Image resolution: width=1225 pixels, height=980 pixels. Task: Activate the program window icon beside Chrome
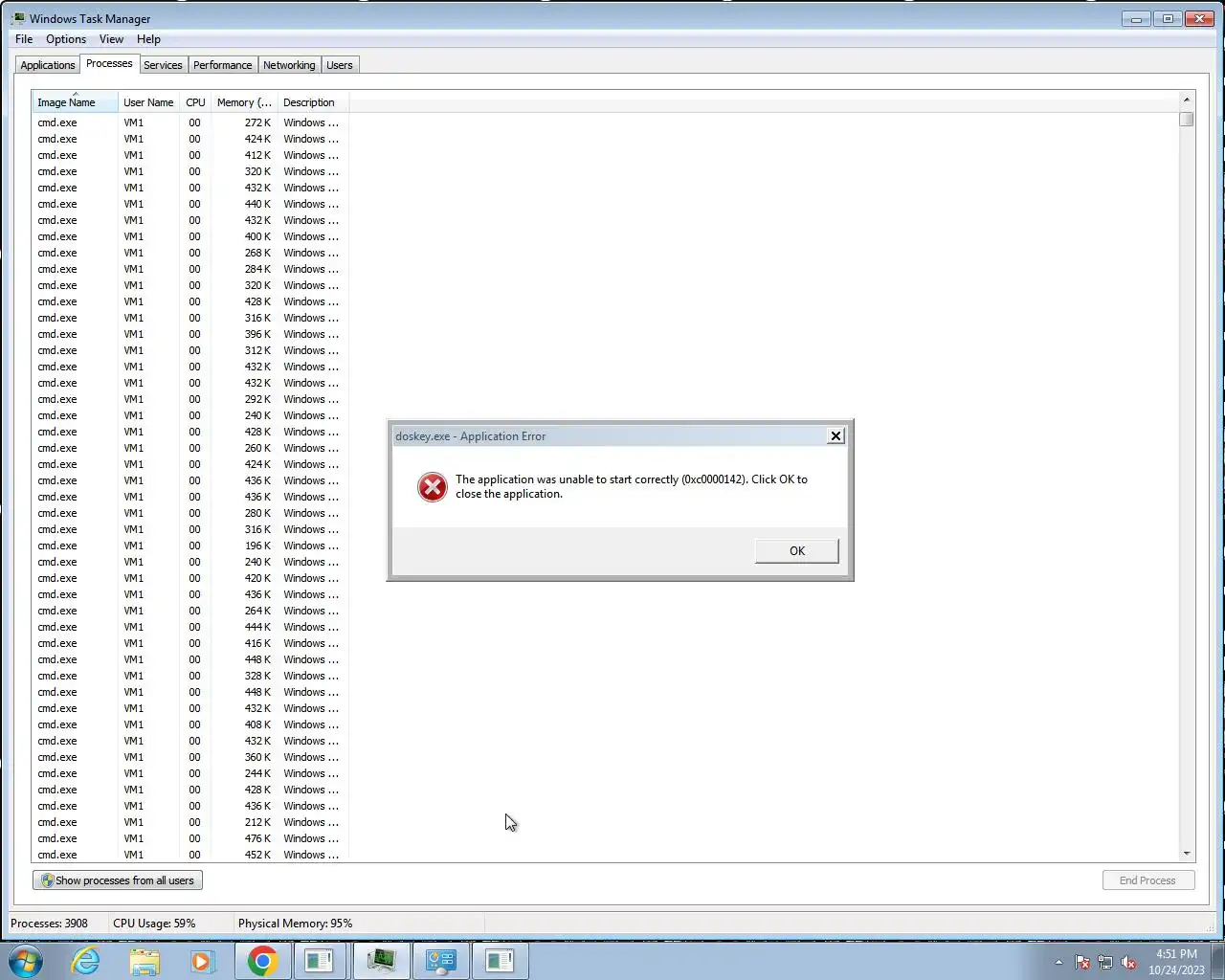pyautogui.click(x=319, y=961)
